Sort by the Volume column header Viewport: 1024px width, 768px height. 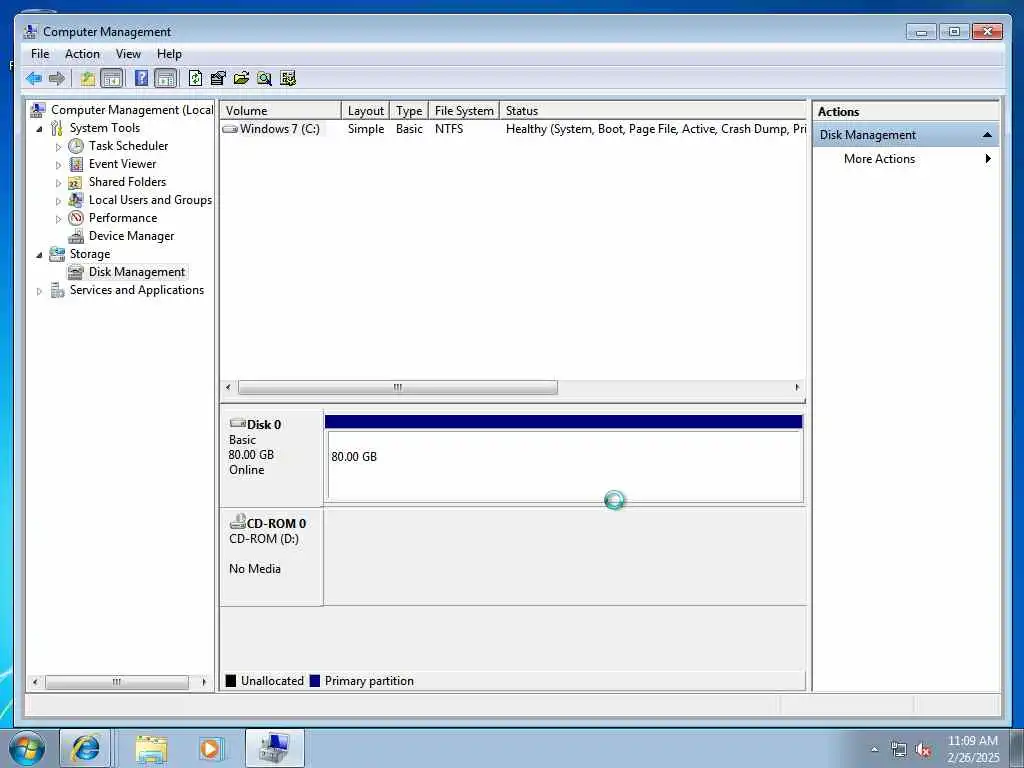point(280,110)
